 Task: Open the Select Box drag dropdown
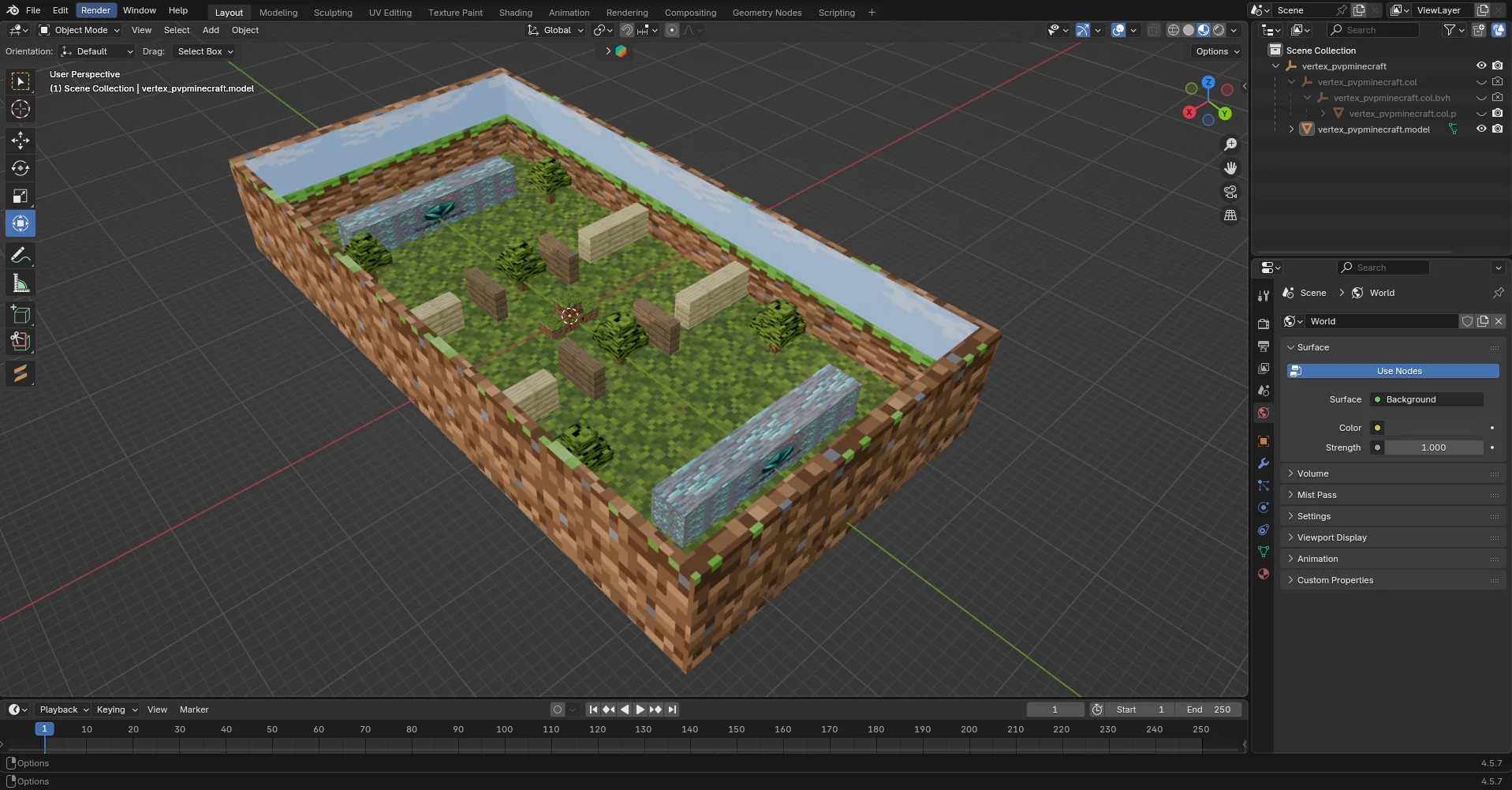(x=204, y=51)
